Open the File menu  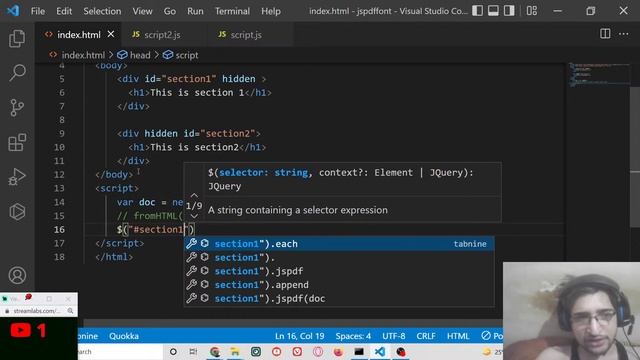click(38, 11)
